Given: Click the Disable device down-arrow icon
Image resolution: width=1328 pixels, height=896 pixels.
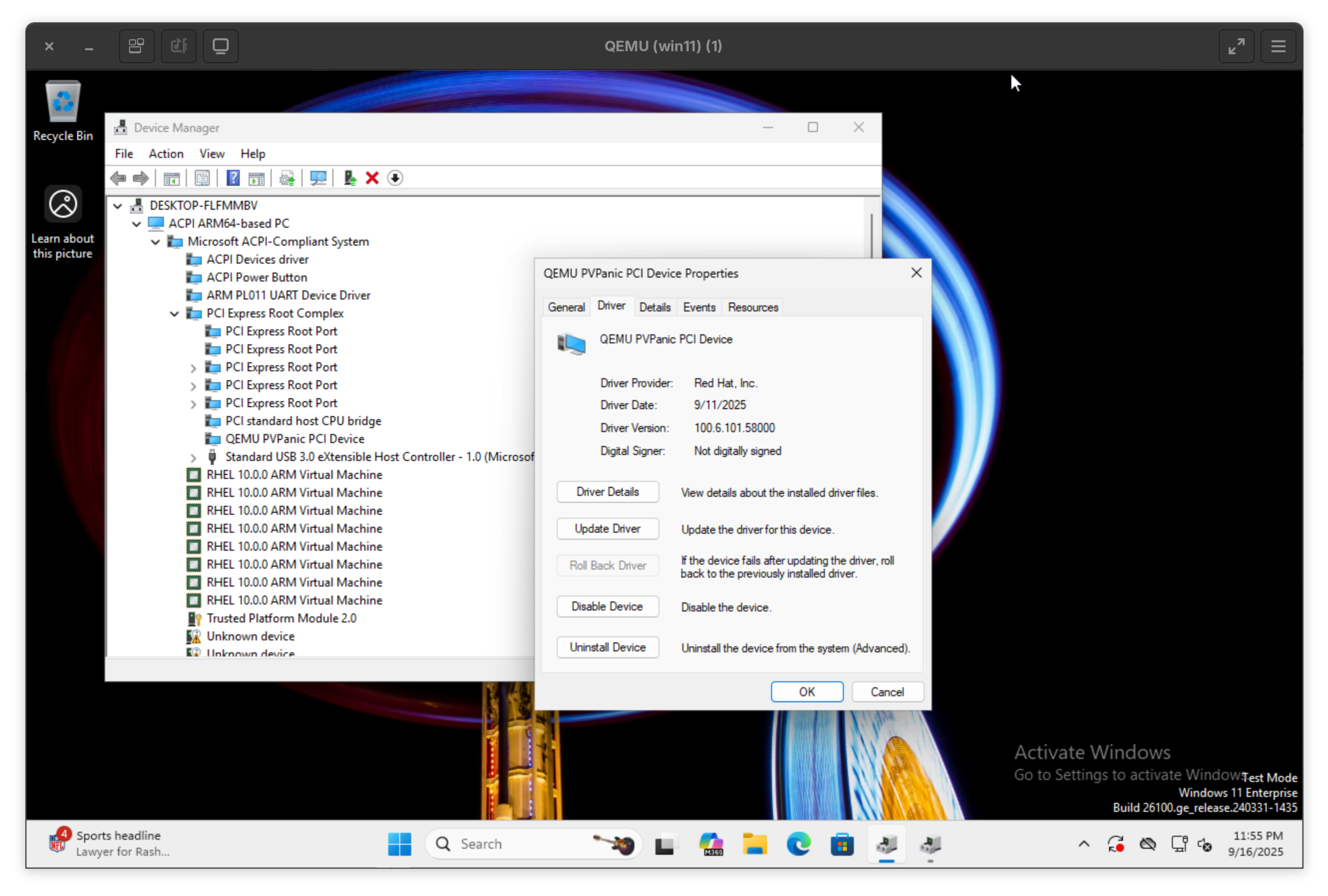Looking at the screenshot, I should pyautogui.click(x=395, y=178).
